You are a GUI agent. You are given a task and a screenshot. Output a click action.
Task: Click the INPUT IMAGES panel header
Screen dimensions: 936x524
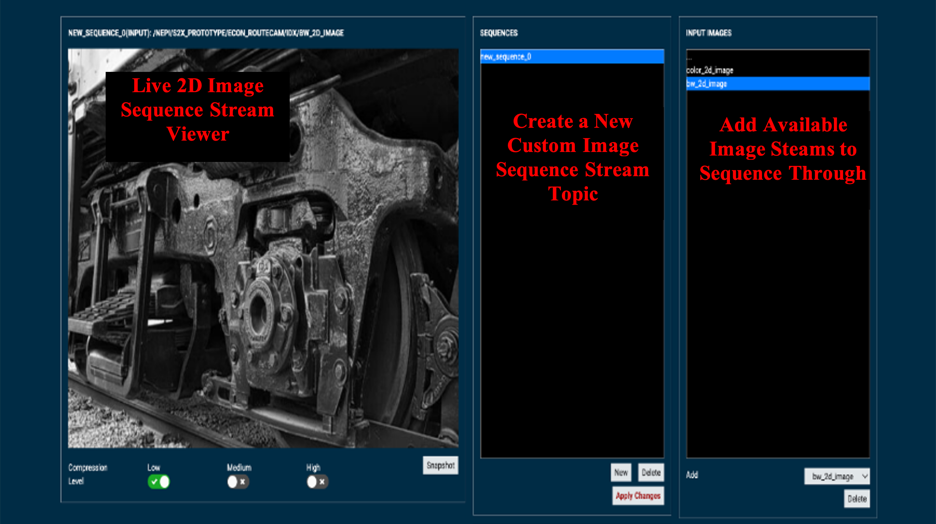[x=709, y=33]
